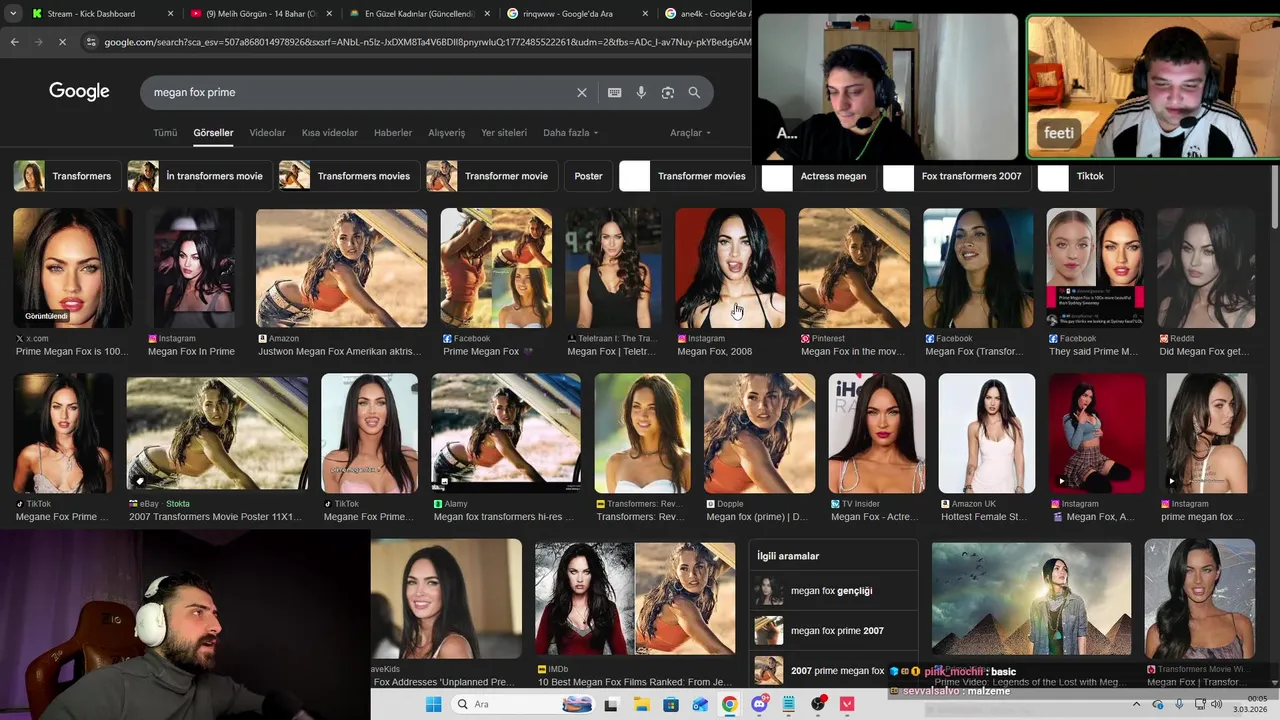This screenshot has height=720, width=1280.
Task: Stop loading the page
Action: click(62, 42)
